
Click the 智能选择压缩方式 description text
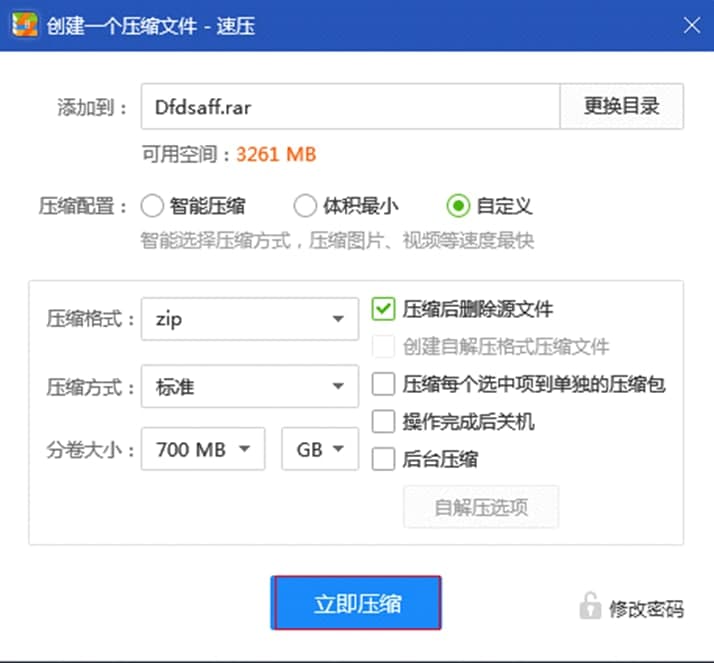point(337,240)
